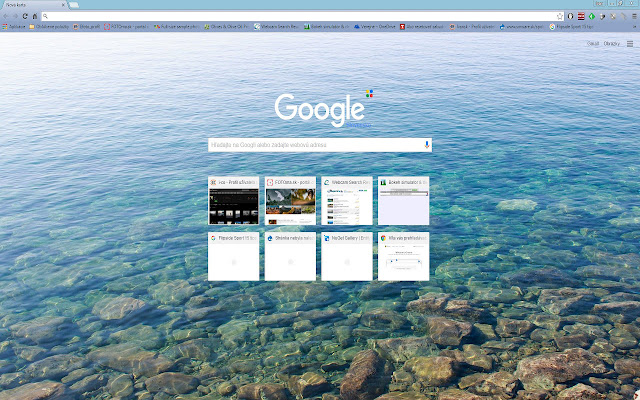Click the Chrome user profile button in the title bar
The image size is (640, 400).
pos(599,3)
